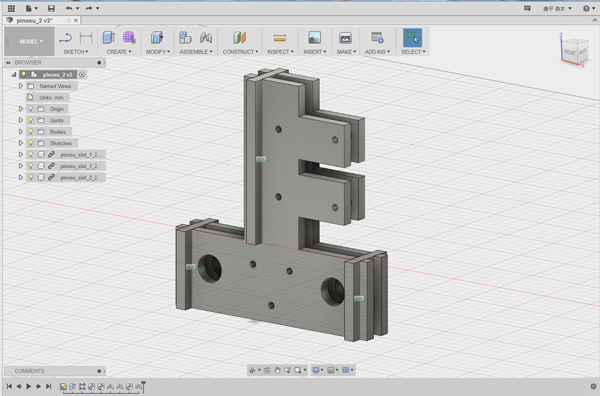
Task: Select the 3D Print make icon
Action: tap(345, 37)
